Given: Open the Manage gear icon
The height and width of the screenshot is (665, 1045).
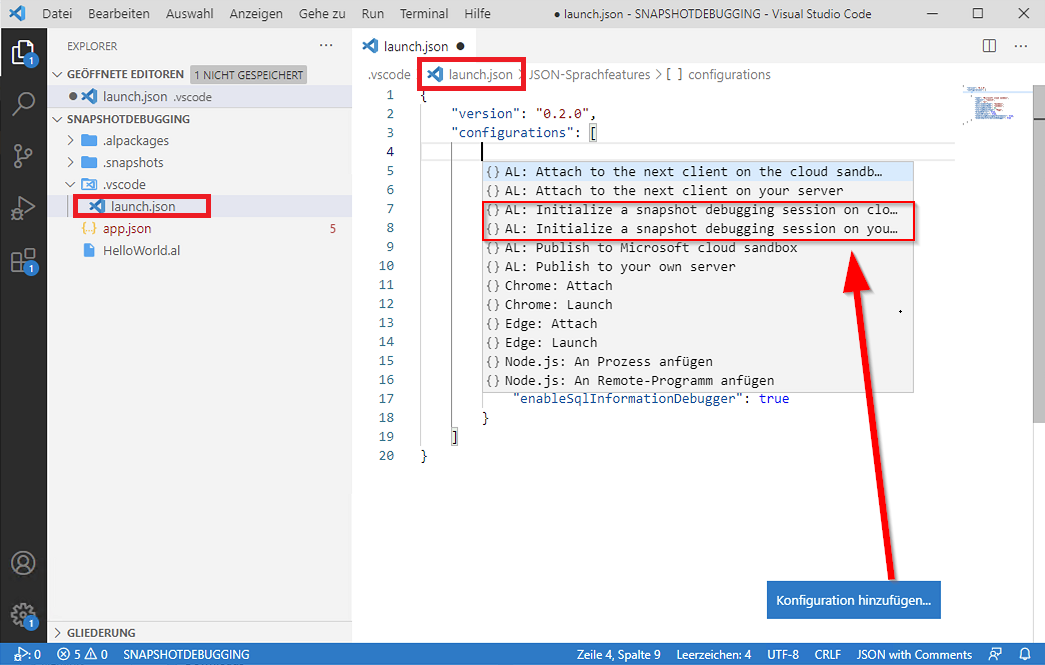Looking at the screenshot, I should tap(23, 614).
